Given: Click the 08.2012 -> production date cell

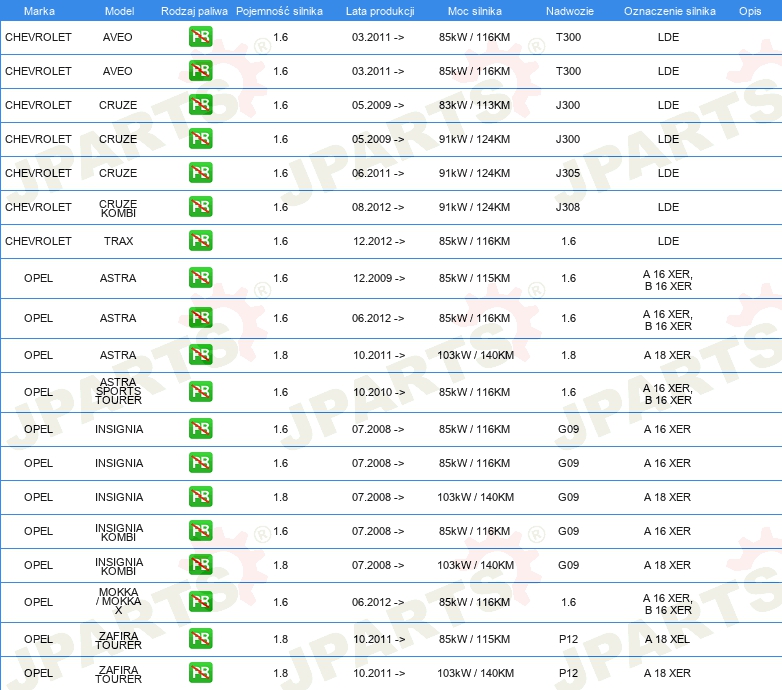Looking at the screenshot, I should [378, 207].
